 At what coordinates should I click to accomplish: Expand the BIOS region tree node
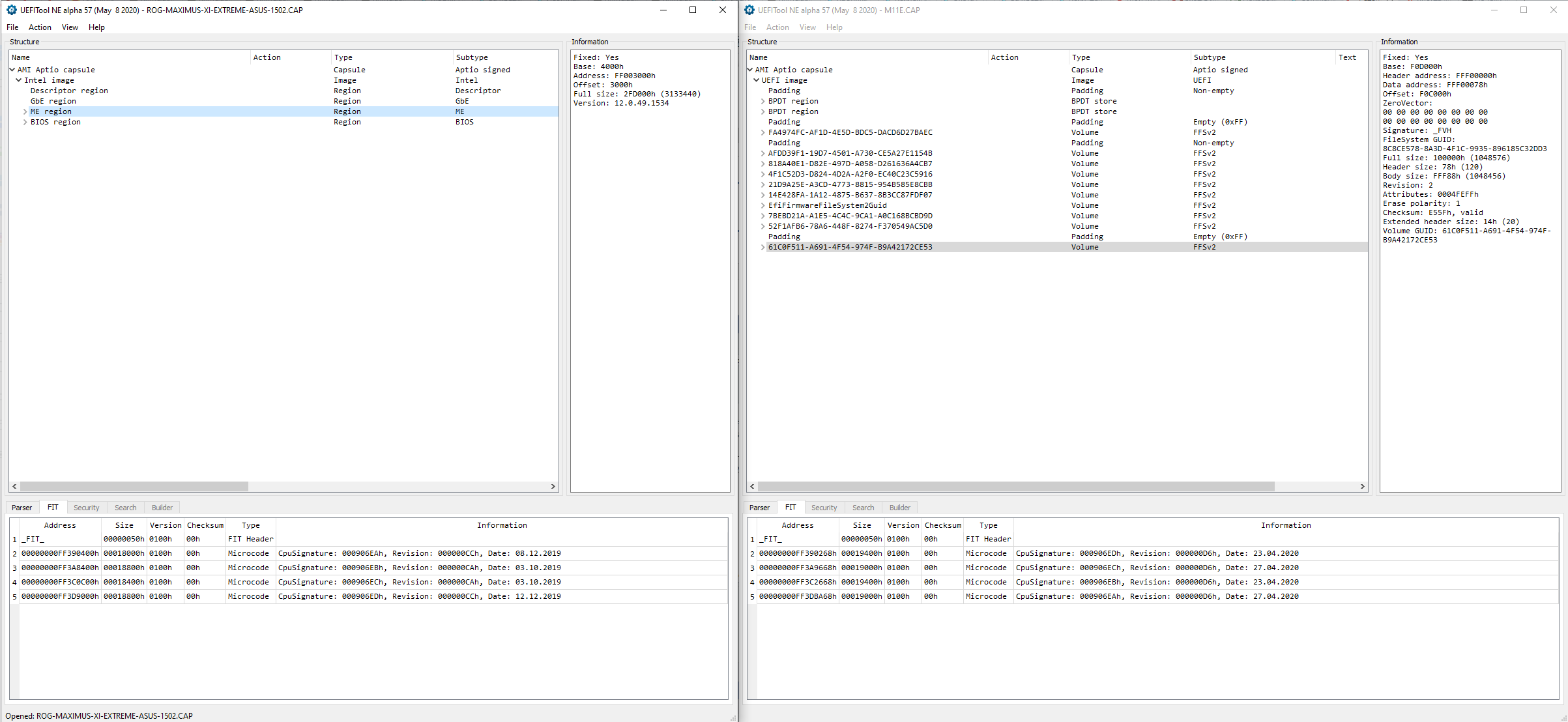coord(25,122)
